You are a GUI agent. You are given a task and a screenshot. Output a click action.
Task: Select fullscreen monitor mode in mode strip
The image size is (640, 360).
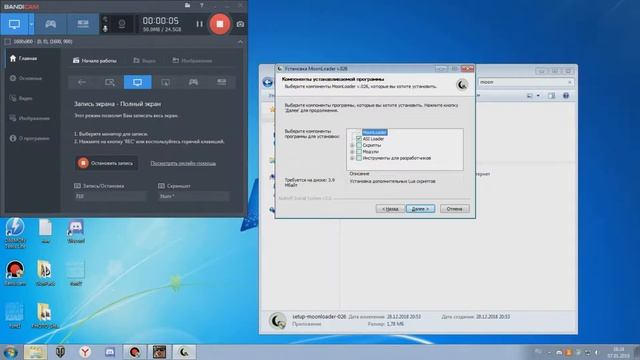[138, 82]
